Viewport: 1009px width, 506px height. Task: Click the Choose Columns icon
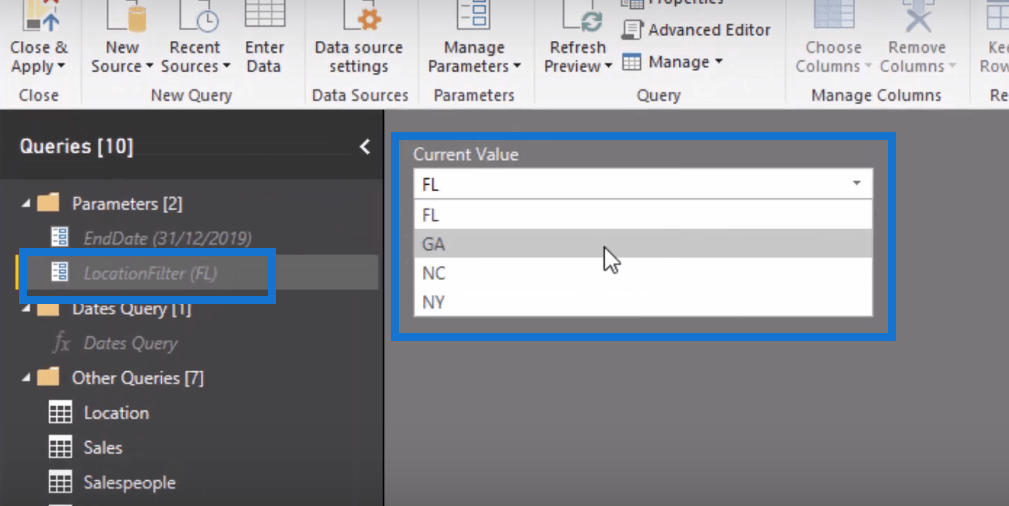(x=834, y=15)
